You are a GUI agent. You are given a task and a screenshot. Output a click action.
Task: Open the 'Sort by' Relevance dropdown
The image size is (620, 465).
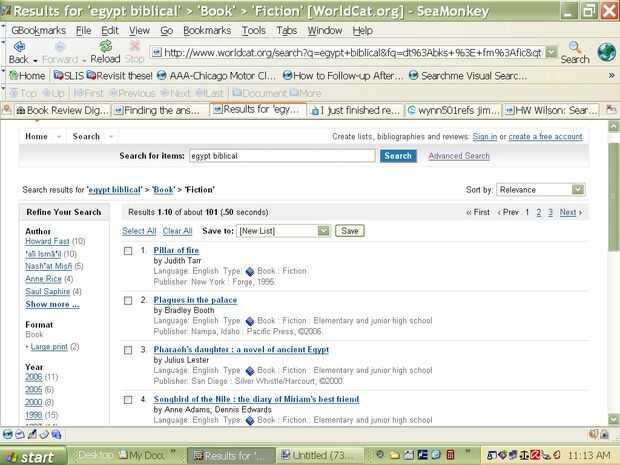pyautogui.click(x=541, y=190)
